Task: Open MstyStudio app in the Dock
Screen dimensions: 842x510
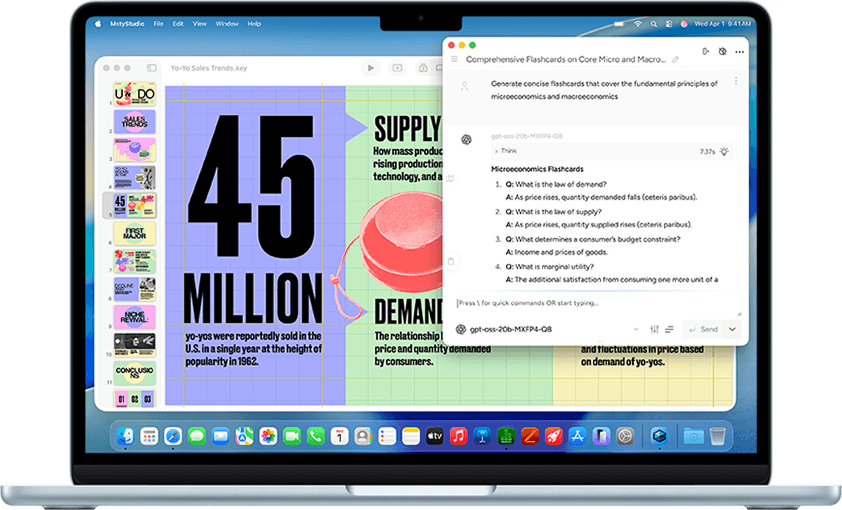Action: [x=659, y=436]
